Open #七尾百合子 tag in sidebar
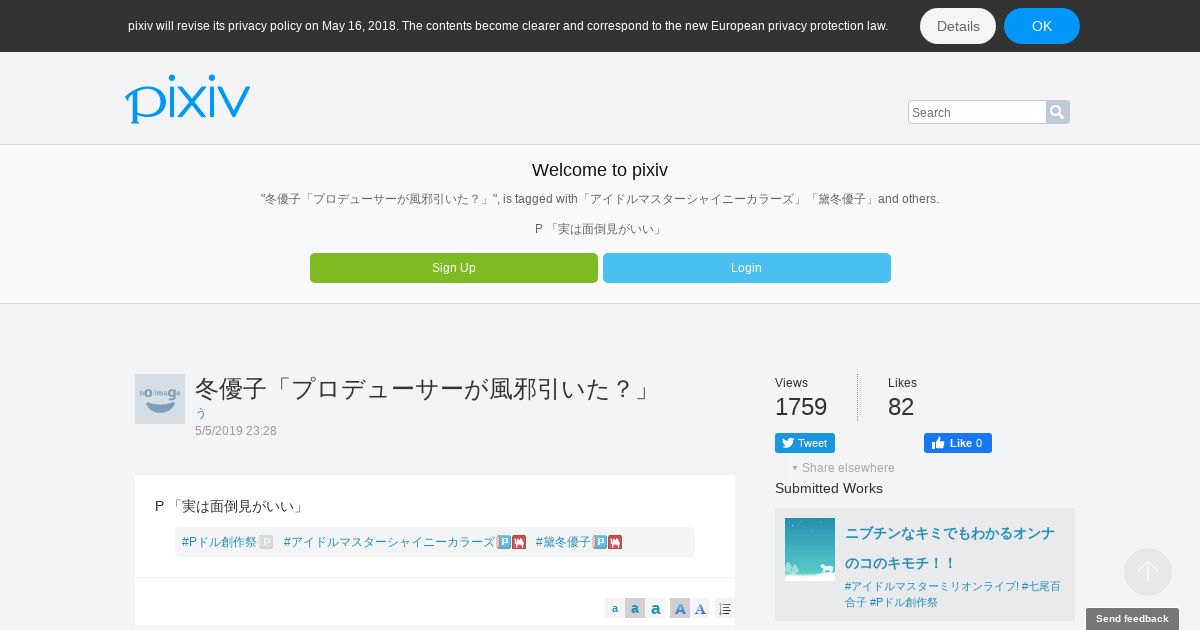This screenshot has width=1200, height=630. pos(1041,587)
